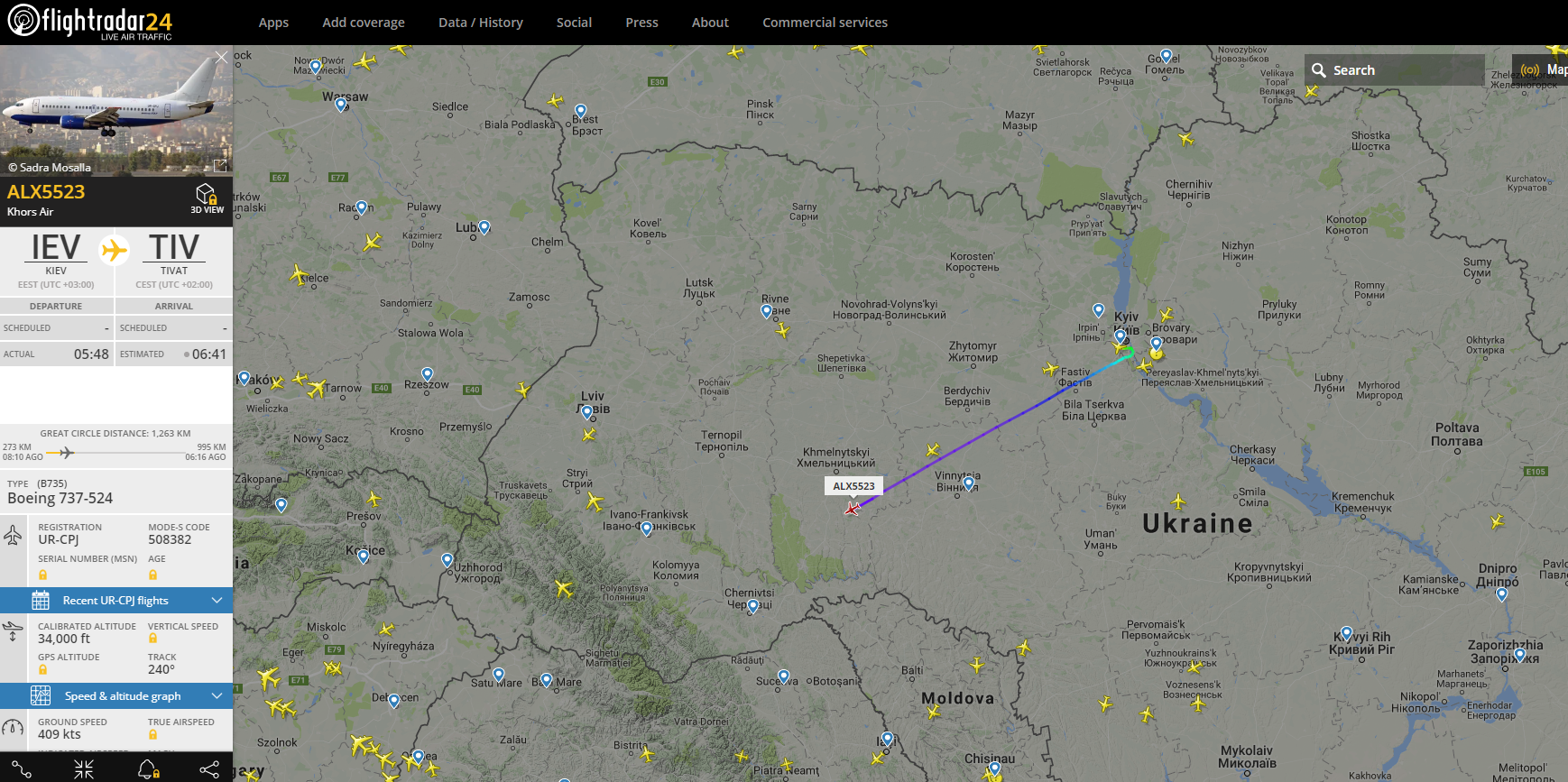1568x782 pixels.
Task: Click the locked alert bell icon
Action: tap(148, 768)
